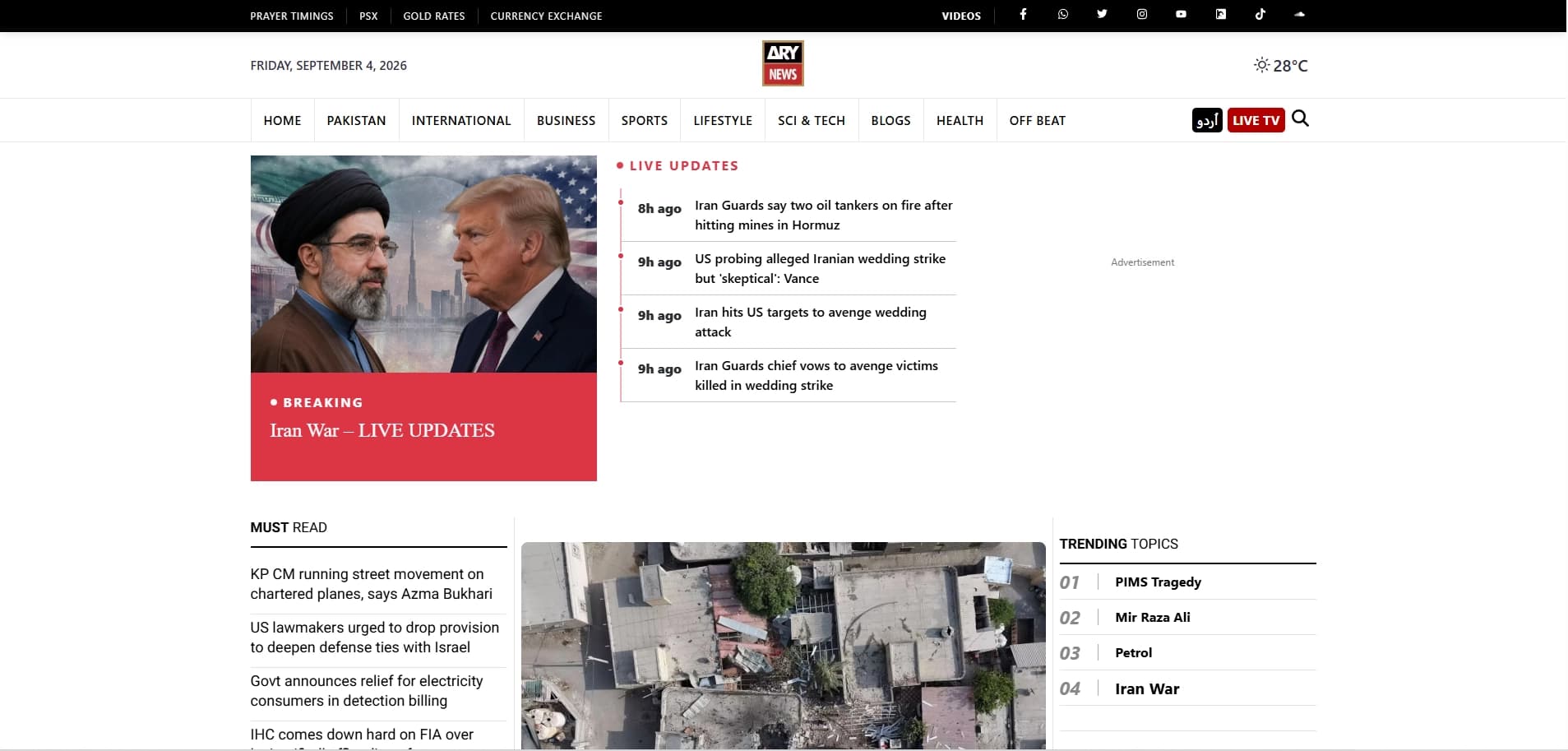Click the sun weather icon
The image size is (1568, 751).
coord(1261,65)
